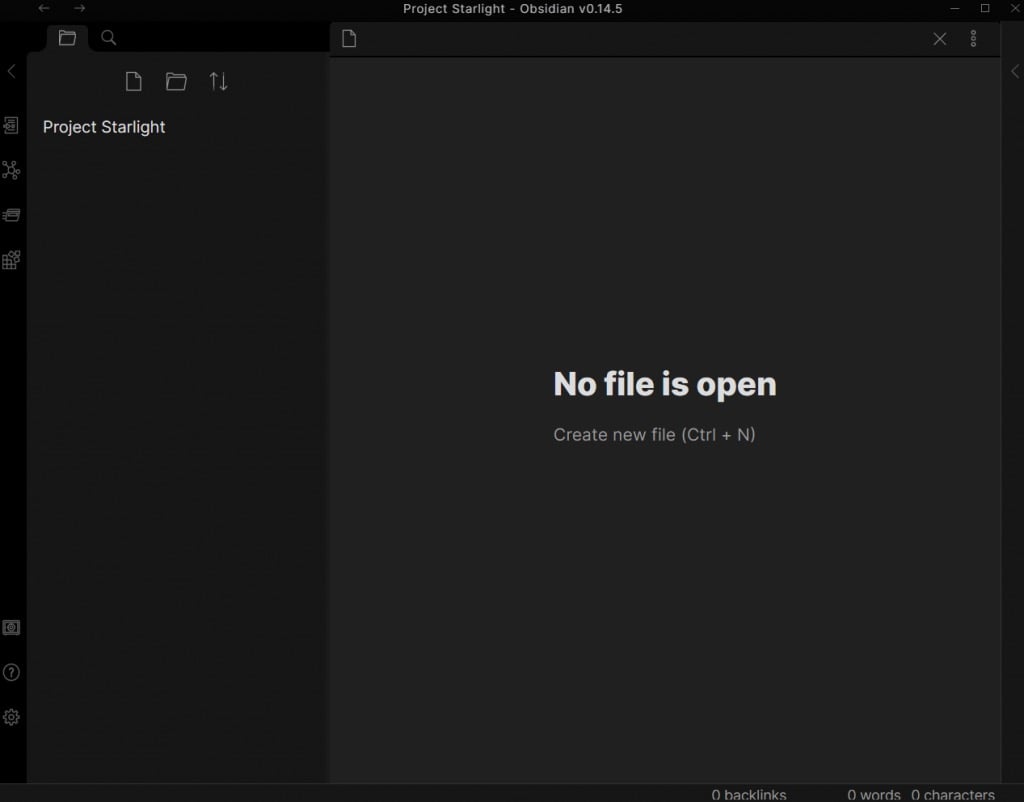The height and width of the screenshot is (802, 1024).
Task: Switch to the Search tab
Action: coord(109,38)
